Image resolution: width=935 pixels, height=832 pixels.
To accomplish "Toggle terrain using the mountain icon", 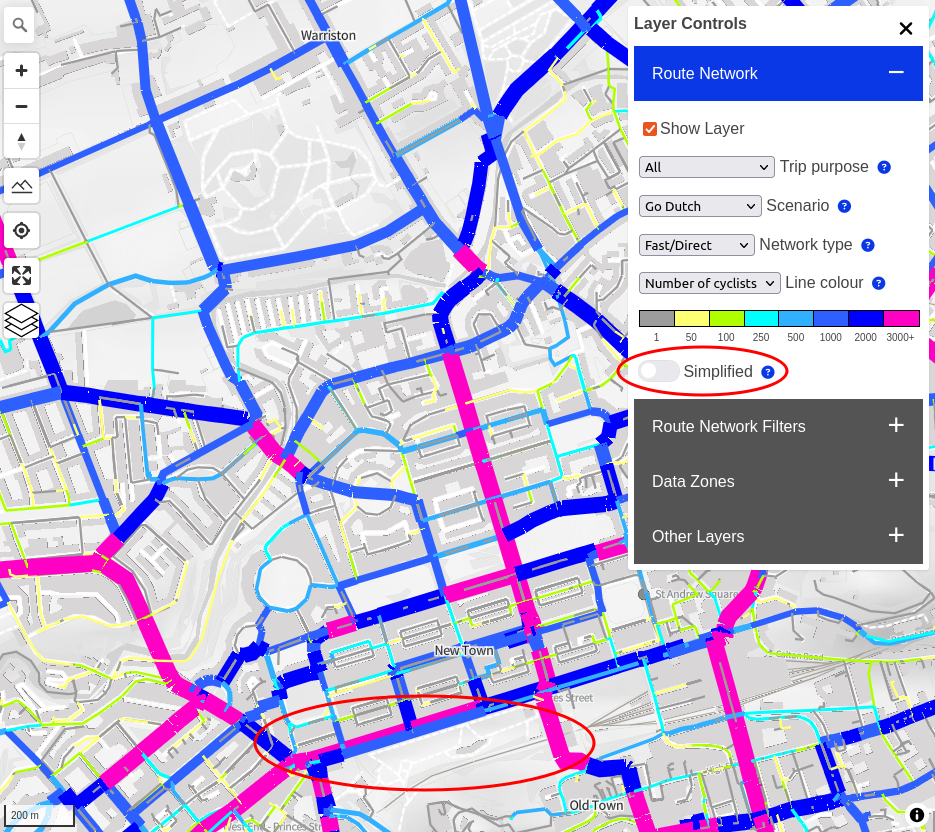I will click(21, 186).
